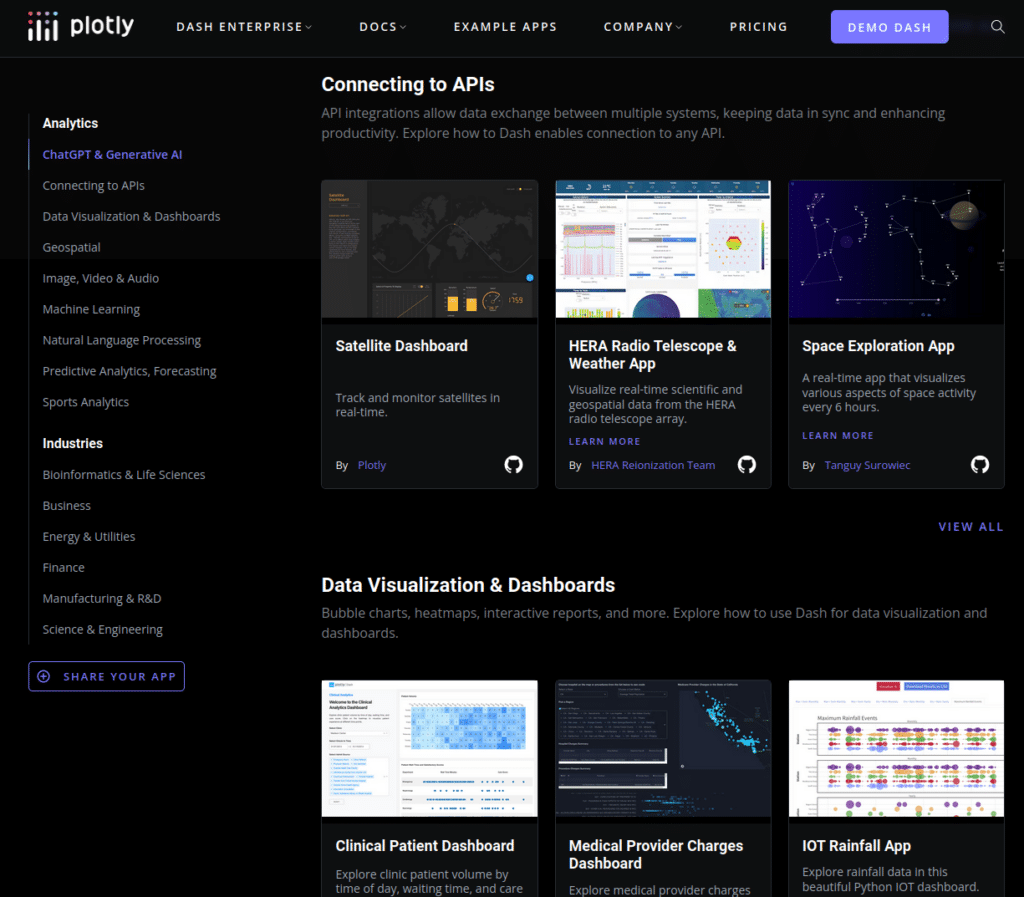The image size is (1024, 897).
Task: Open Tanguy Surowiec author link
Action: click(867, 465)
